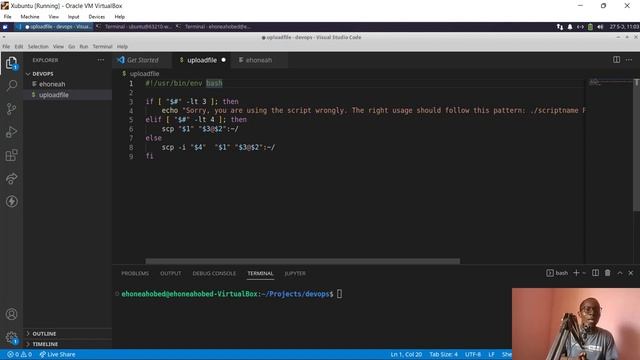Kill the terminal with trash icon
The height and width of the screenshot is (360, 640).
pyautogui.click(x=607, y=273)
